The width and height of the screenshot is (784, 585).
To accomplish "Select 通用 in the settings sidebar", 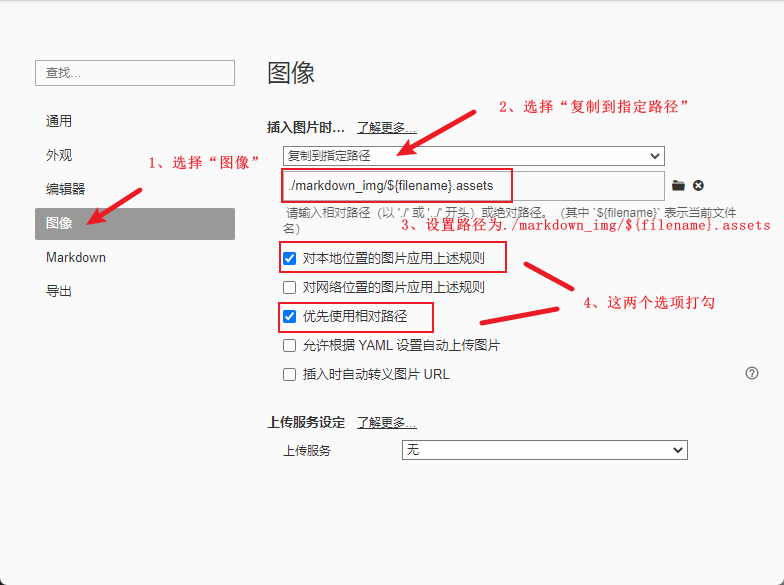I will 135,121.
